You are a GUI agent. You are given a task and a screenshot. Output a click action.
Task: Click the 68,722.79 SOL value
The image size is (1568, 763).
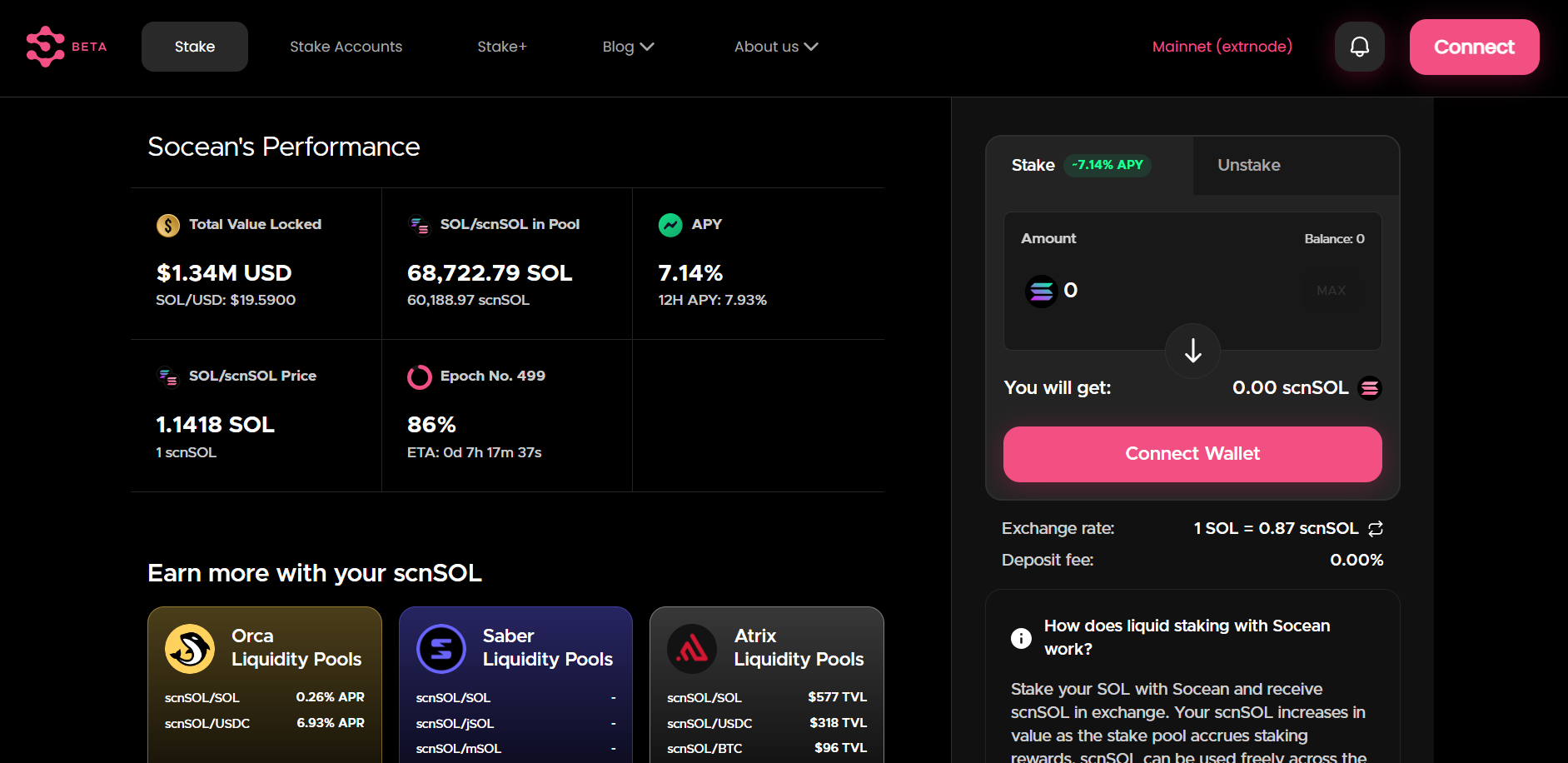490,273
